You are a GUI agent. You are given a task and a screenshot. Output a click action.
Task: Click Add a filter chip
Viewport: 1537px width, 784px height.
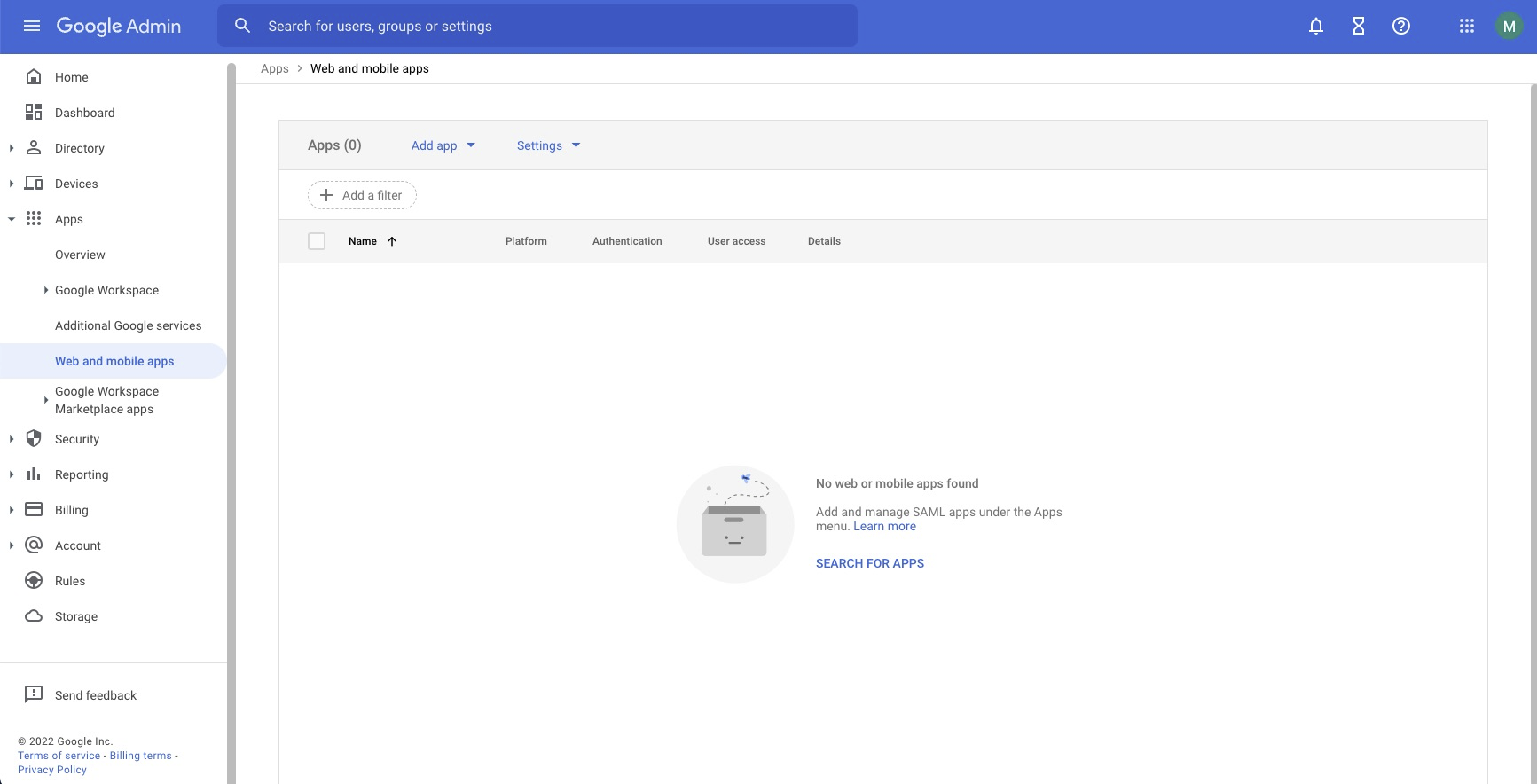362,195
